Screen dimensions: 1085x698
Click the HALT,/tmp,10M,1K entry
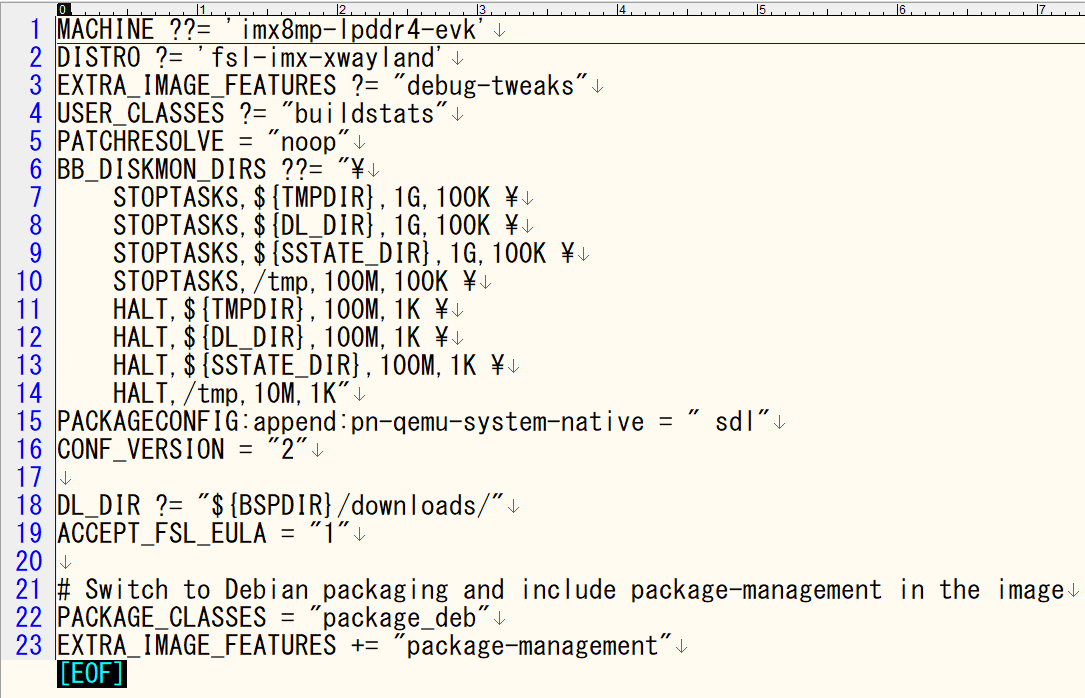(230, 394)
